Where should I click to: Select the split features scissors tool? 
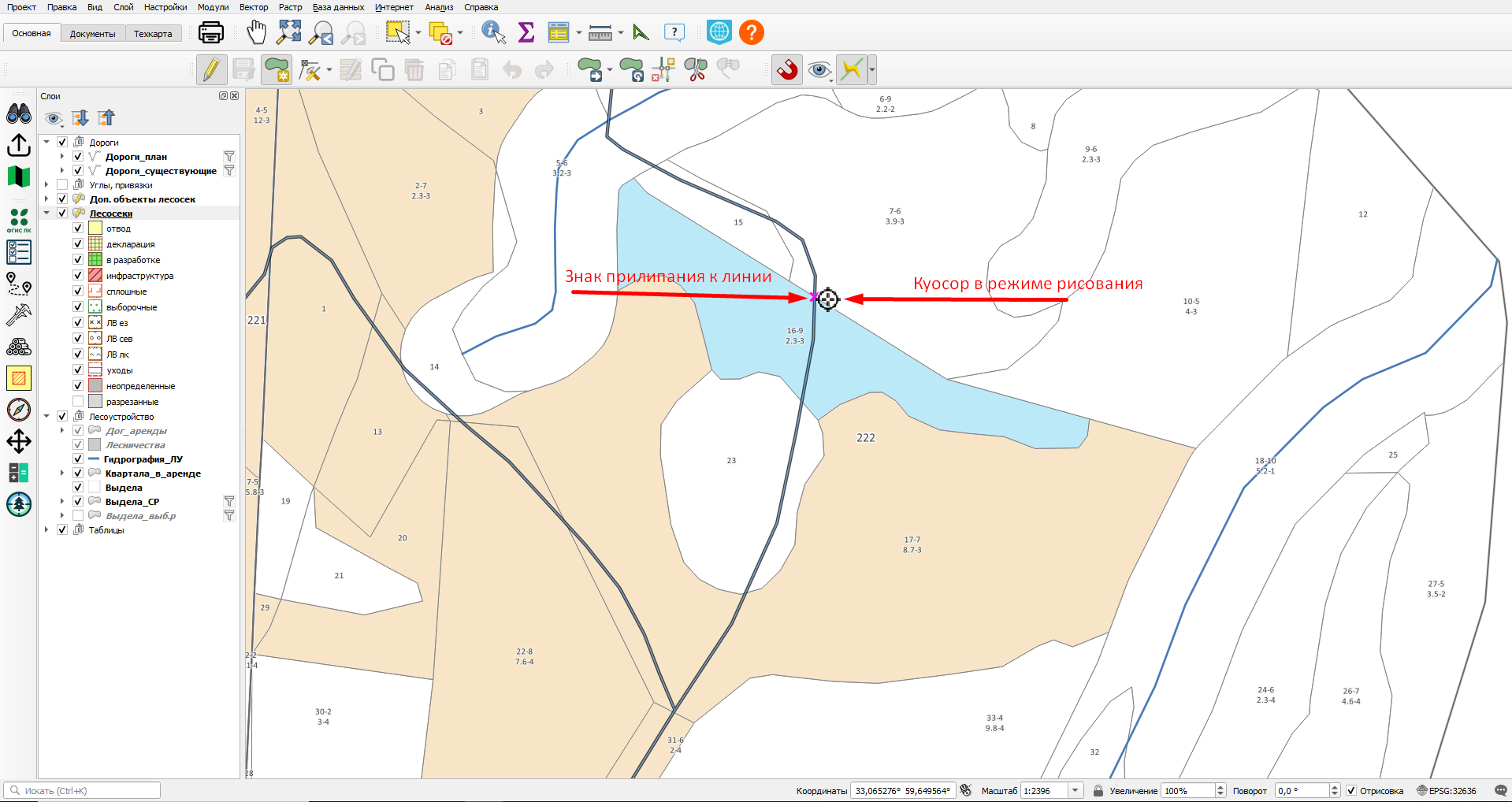coord(696,70)
